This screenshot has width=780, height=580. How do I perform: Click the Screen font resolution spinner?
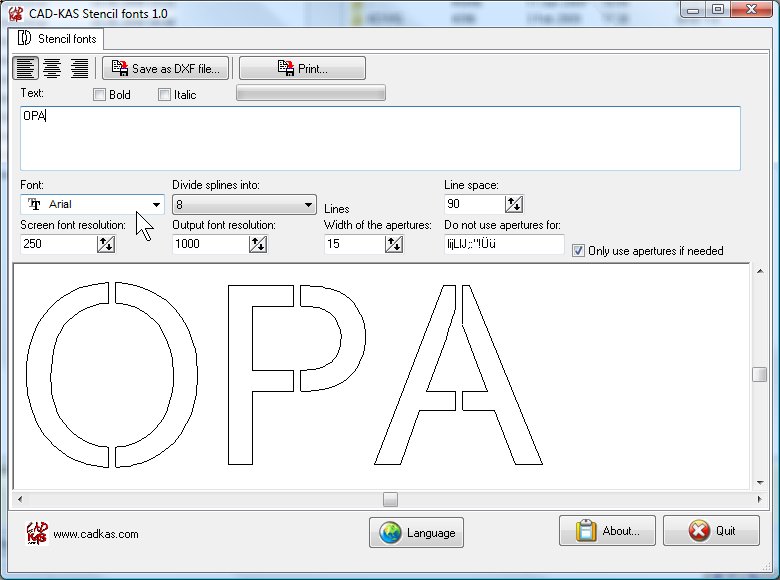(106, 244)
